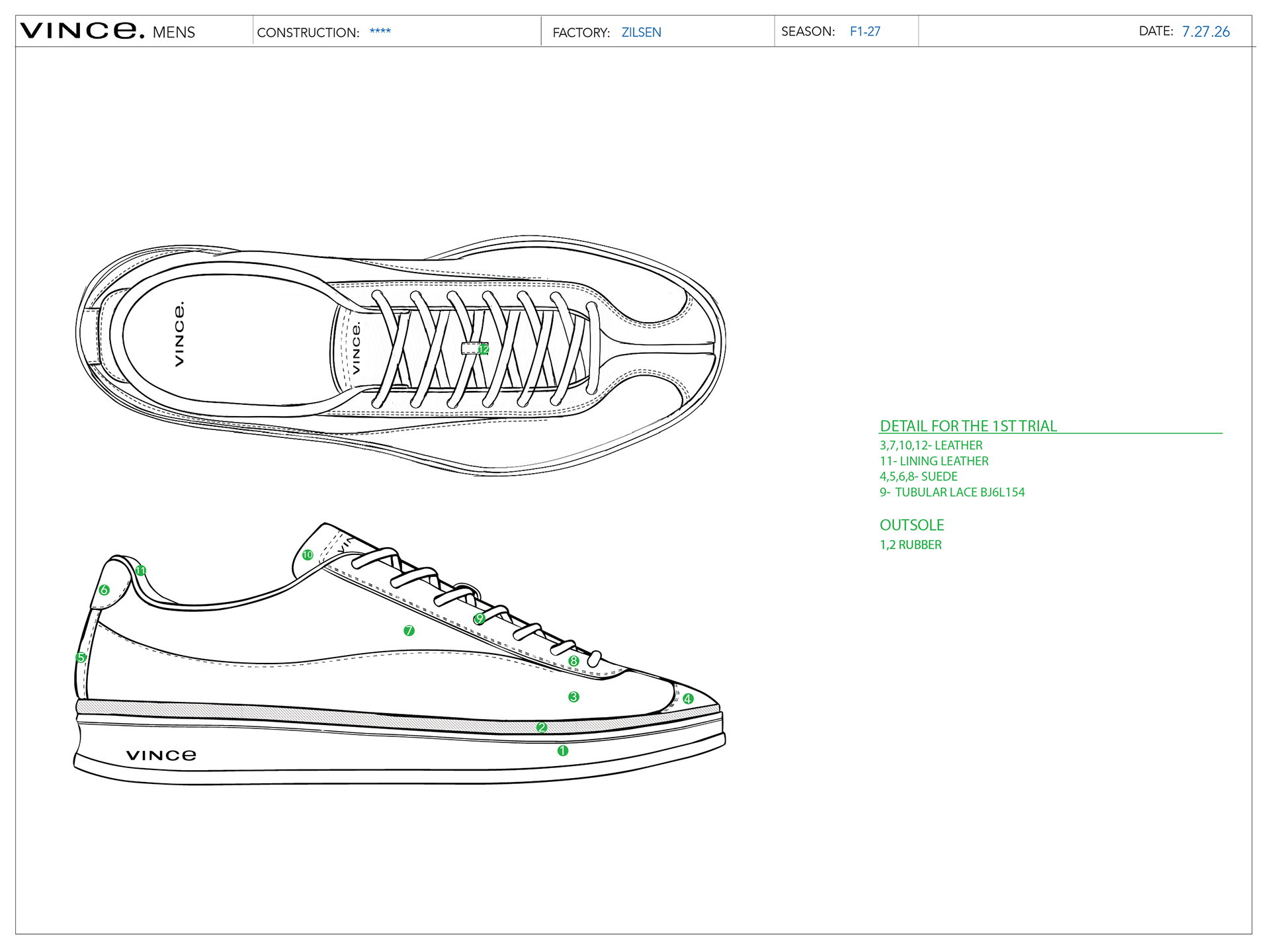Click marker 7 on the side quarter panel
Viewport: 1270px width, 952px height.
point(409,631)
